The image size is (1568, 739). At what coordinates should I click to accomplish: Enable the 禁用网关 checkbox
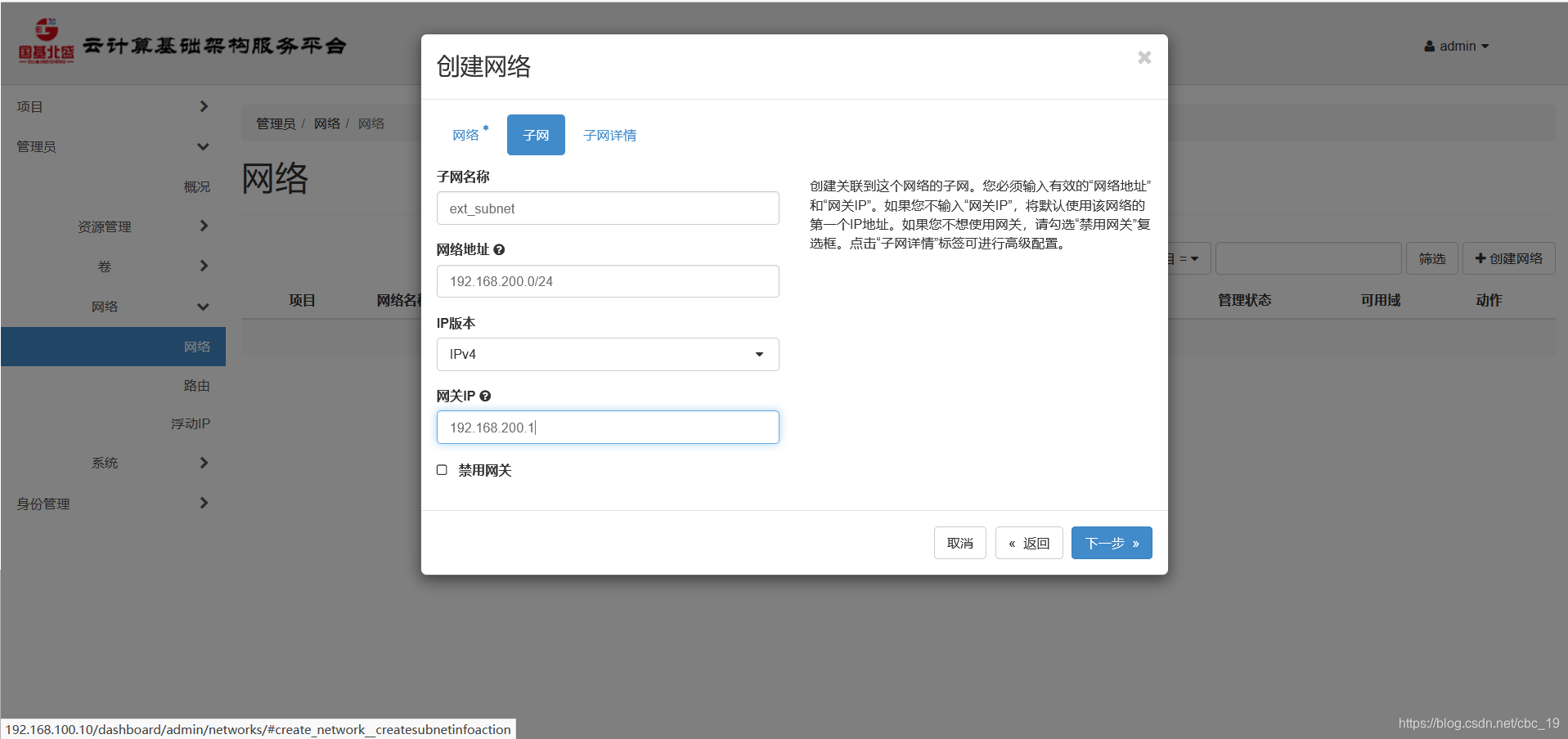[x=442, y=470]
